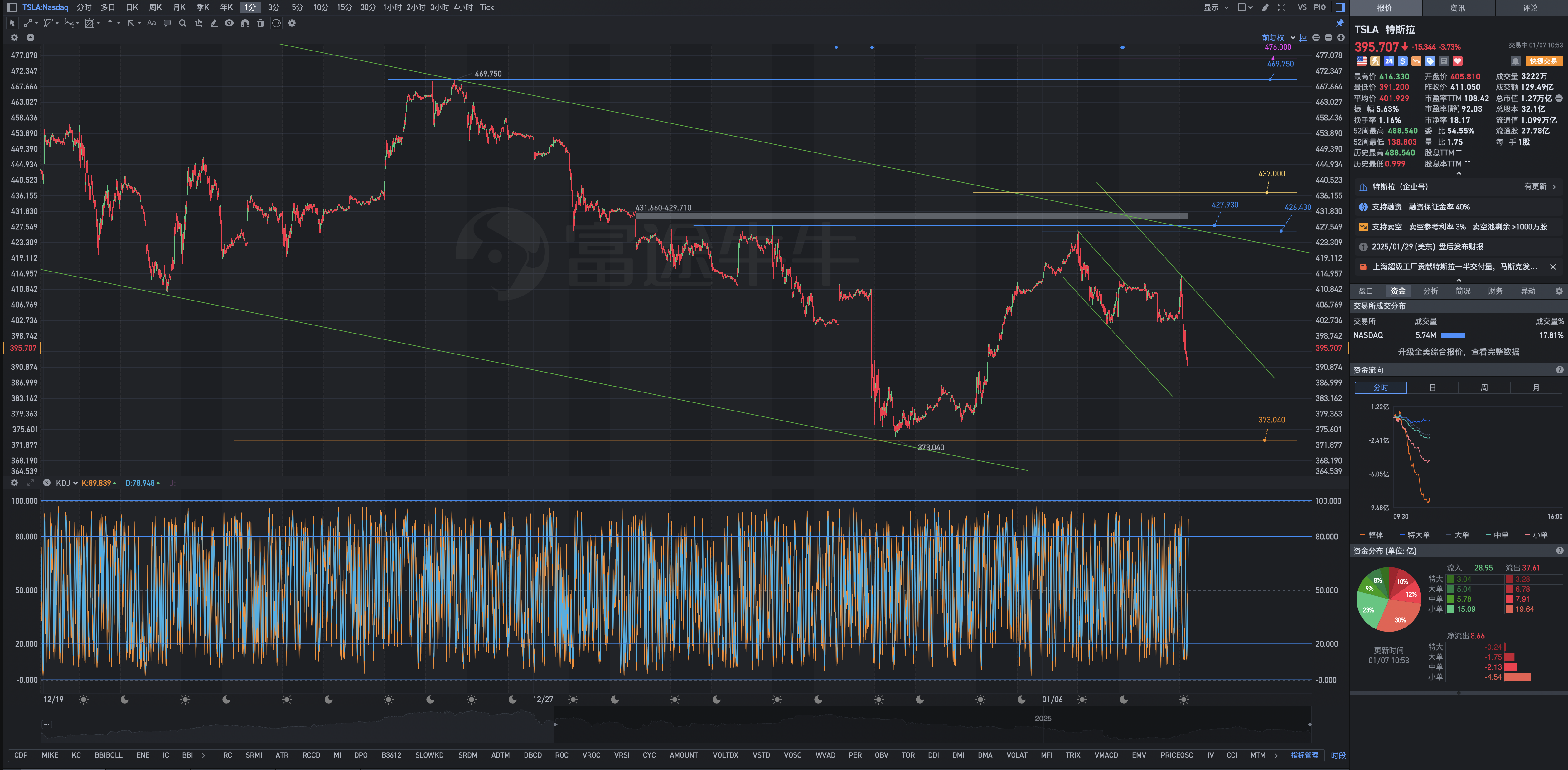Zoom in chart with plus circle
1568x770 pixels.
1340,38
